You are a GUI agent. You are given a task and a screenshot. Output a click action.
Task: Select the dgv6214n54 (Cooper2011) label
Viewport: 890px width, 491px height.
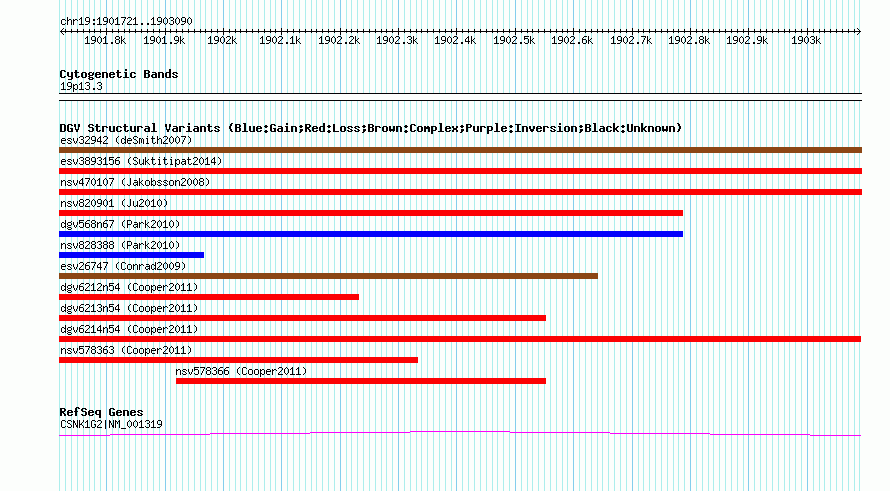pyautogui.click(x=129, y=329)
